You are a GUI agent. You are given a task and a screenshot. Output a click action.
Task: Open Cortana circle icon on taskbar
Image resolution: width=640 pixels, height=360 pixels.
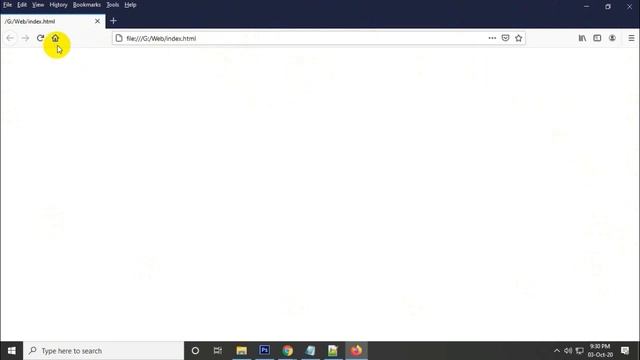[x=195, y=351]
